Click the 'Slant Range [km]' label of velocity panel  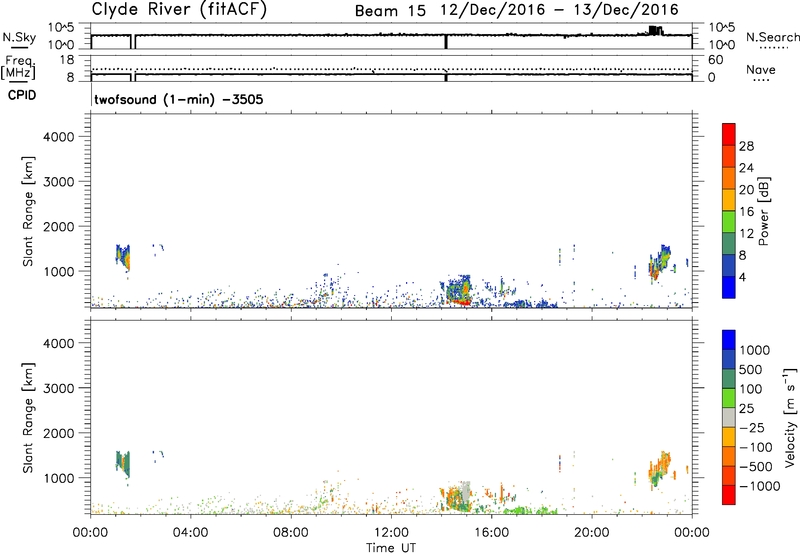coord(28,417)
